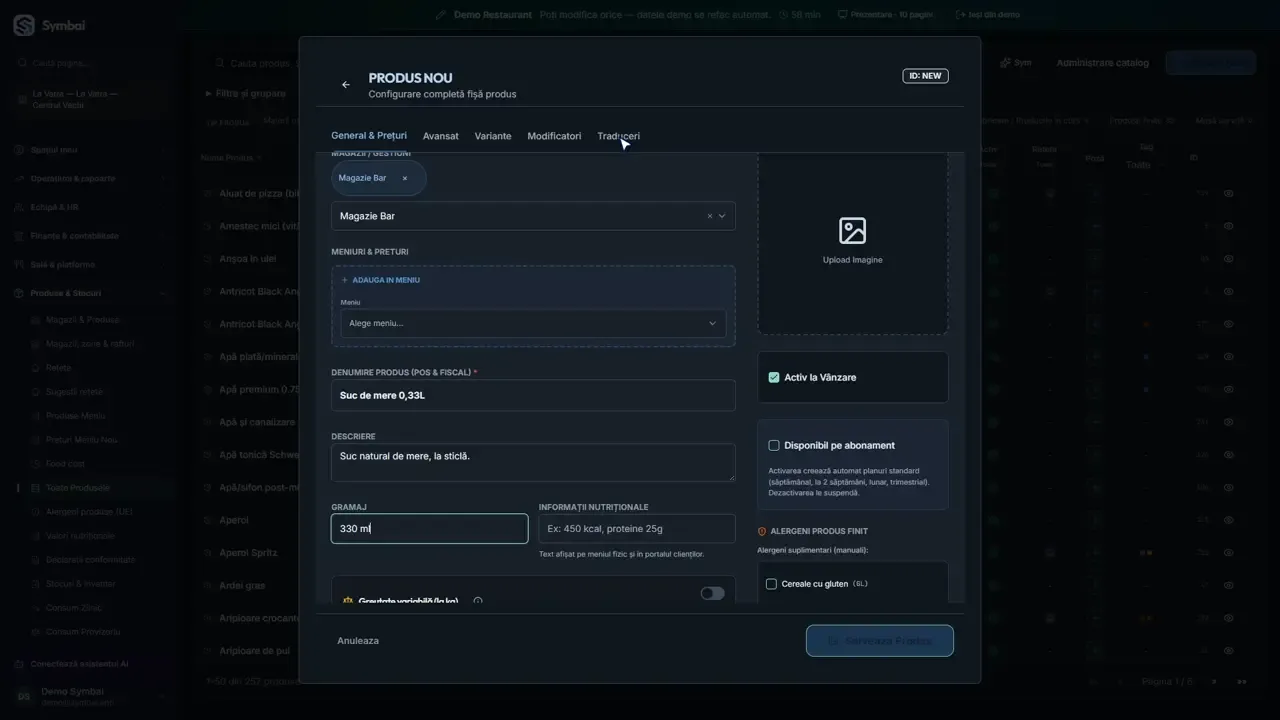This screenshot has height=720, width=1280.
Task: Click the back arrow beside Produs Nou
Action: [346, 85]
